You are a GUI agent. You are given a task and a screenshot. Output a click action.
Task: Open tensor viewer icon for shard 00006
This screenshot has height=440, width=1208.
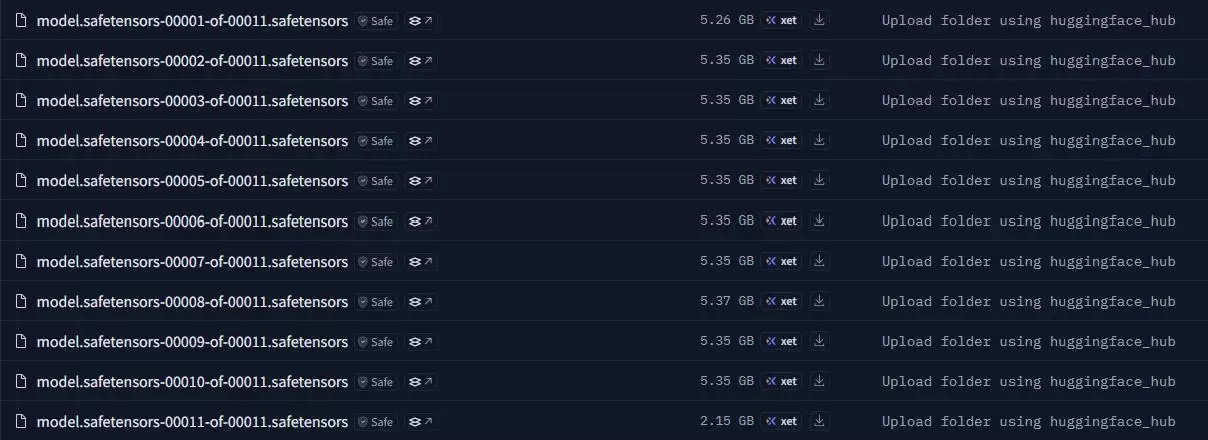pos(421,221)
